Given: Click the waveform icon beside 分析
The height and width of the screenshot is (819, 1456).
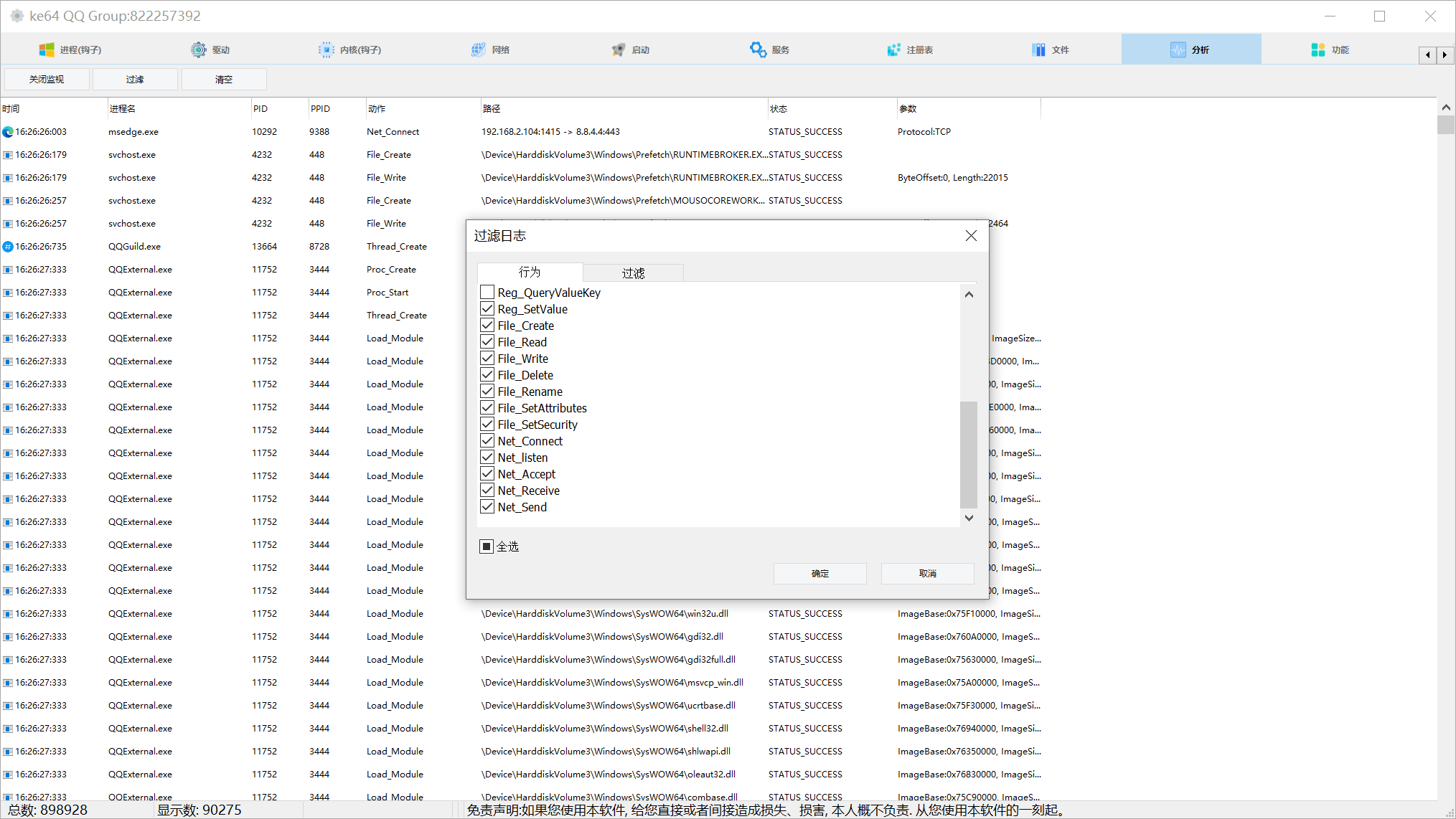Looking at the screenshot, I should coord(1178,49).
